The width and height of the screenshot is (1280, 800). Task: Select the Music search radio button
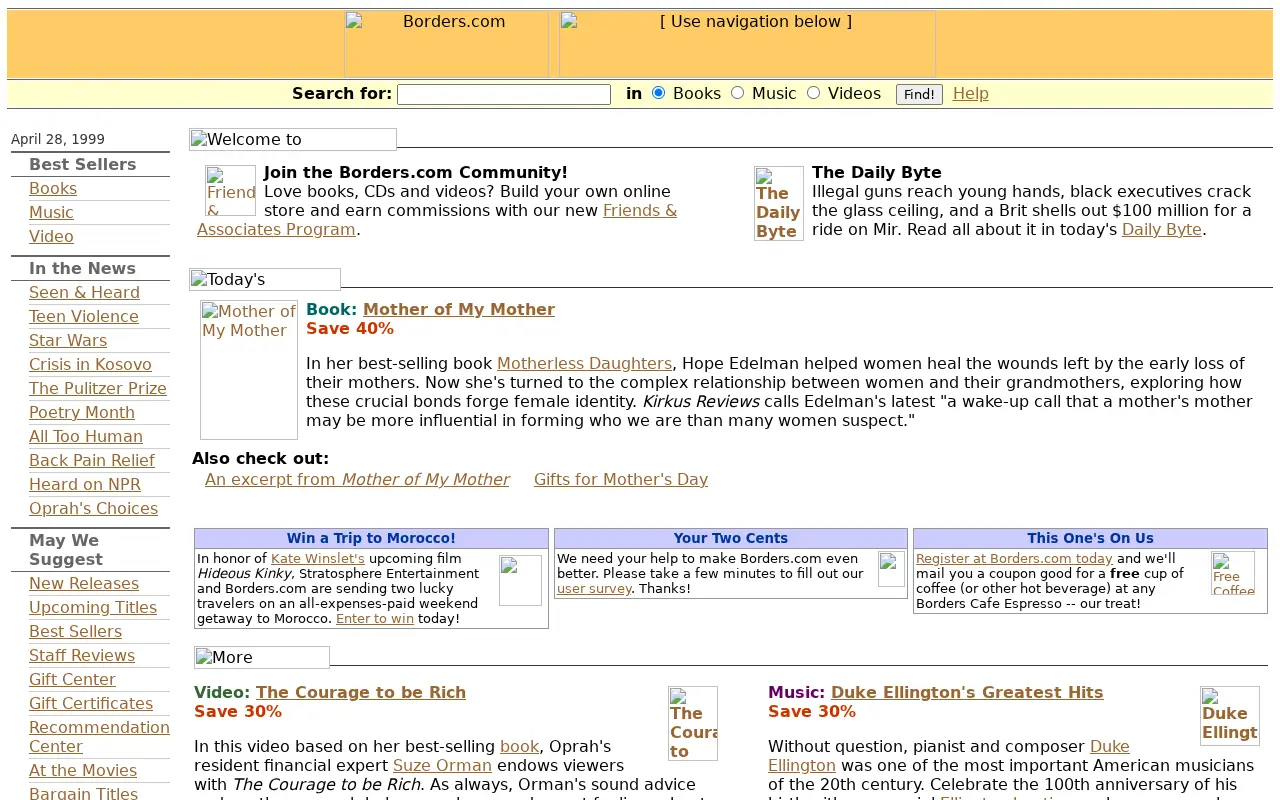737,93
